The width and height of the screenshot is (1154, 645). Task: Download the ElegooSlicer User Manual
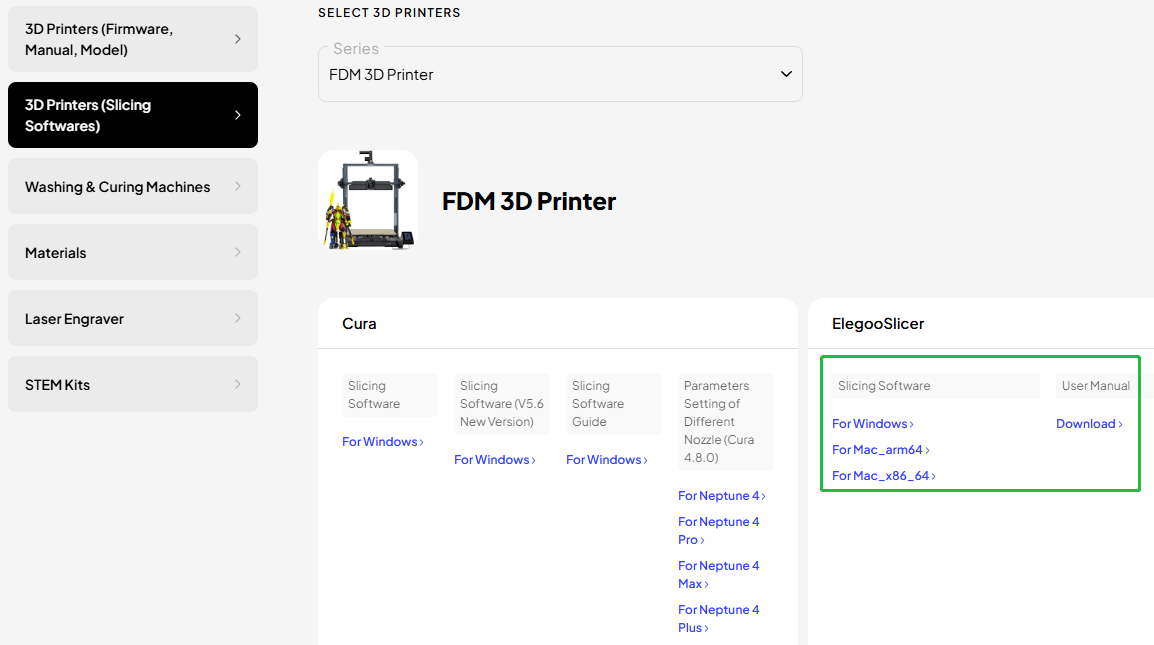tap(1089, 424)
